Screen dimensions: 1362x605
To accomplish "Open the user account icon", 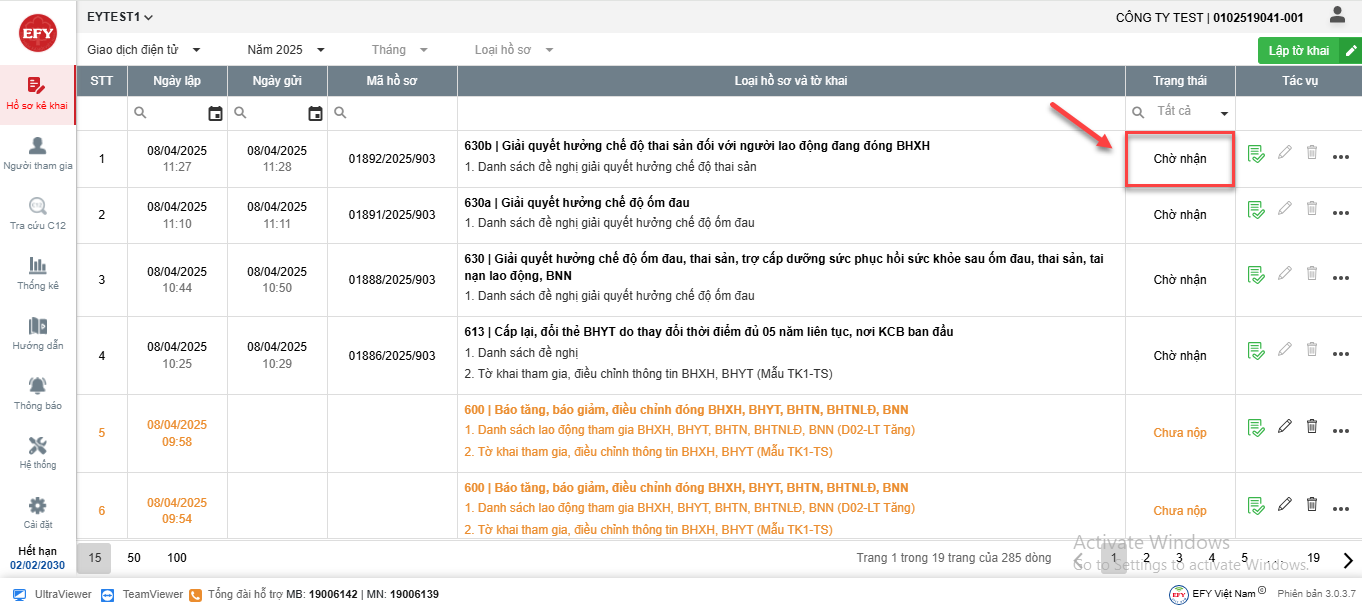I will [1337, 15].
